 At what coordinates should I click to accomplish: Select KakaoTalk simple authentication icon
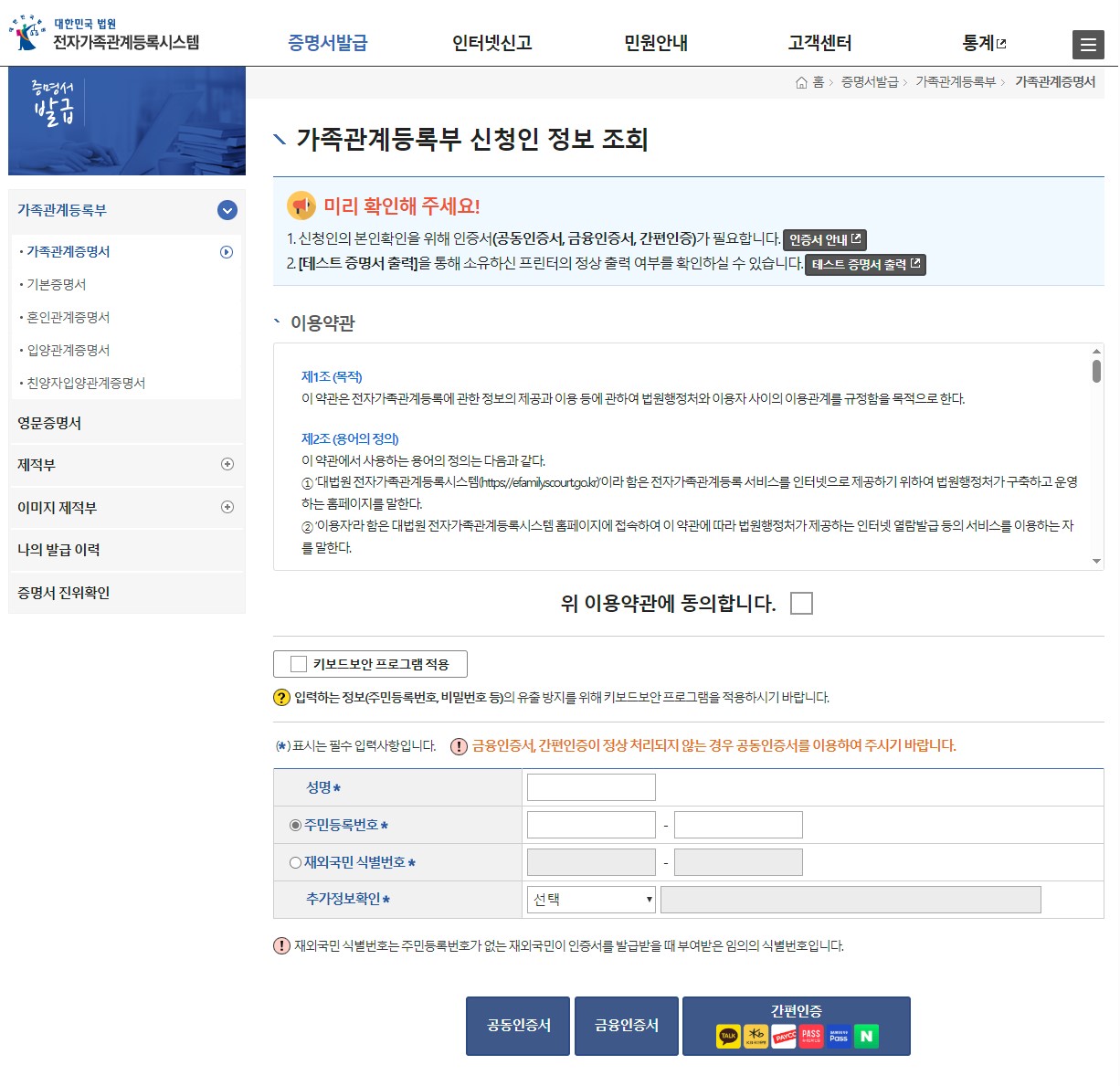pos(728,1035)
